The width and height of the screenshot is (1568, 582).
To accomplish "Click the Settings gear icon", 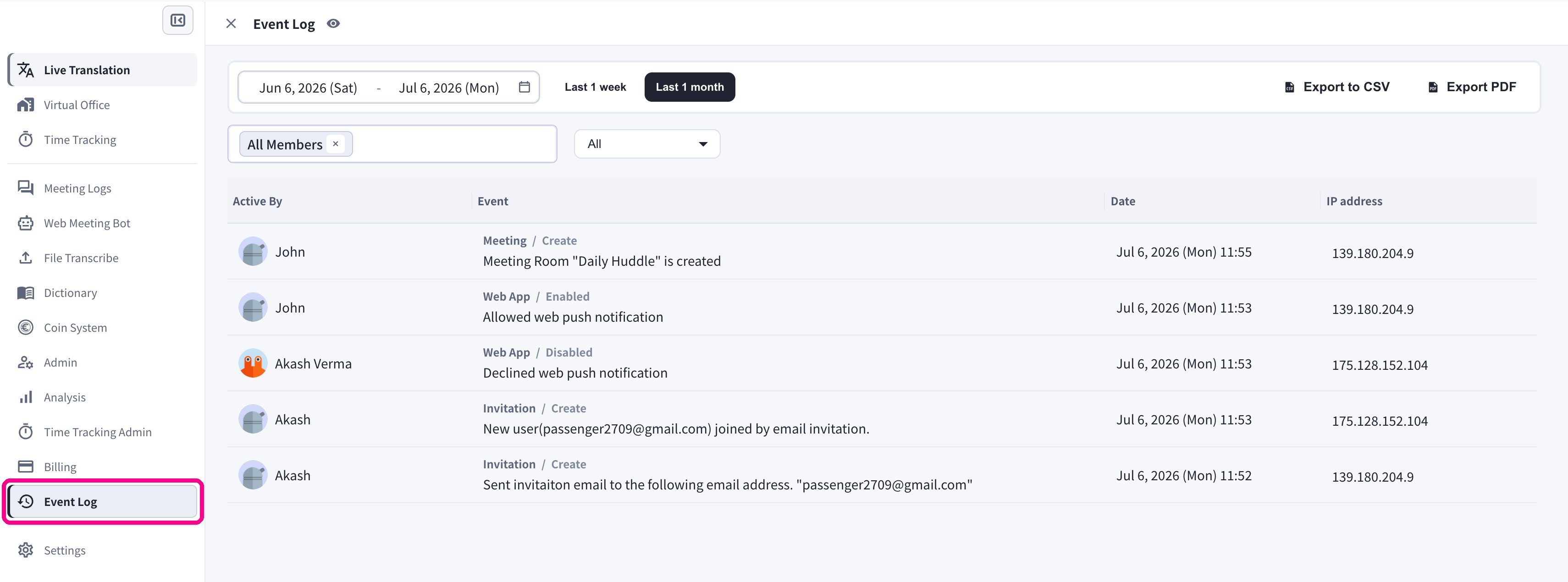I will 26,550.
